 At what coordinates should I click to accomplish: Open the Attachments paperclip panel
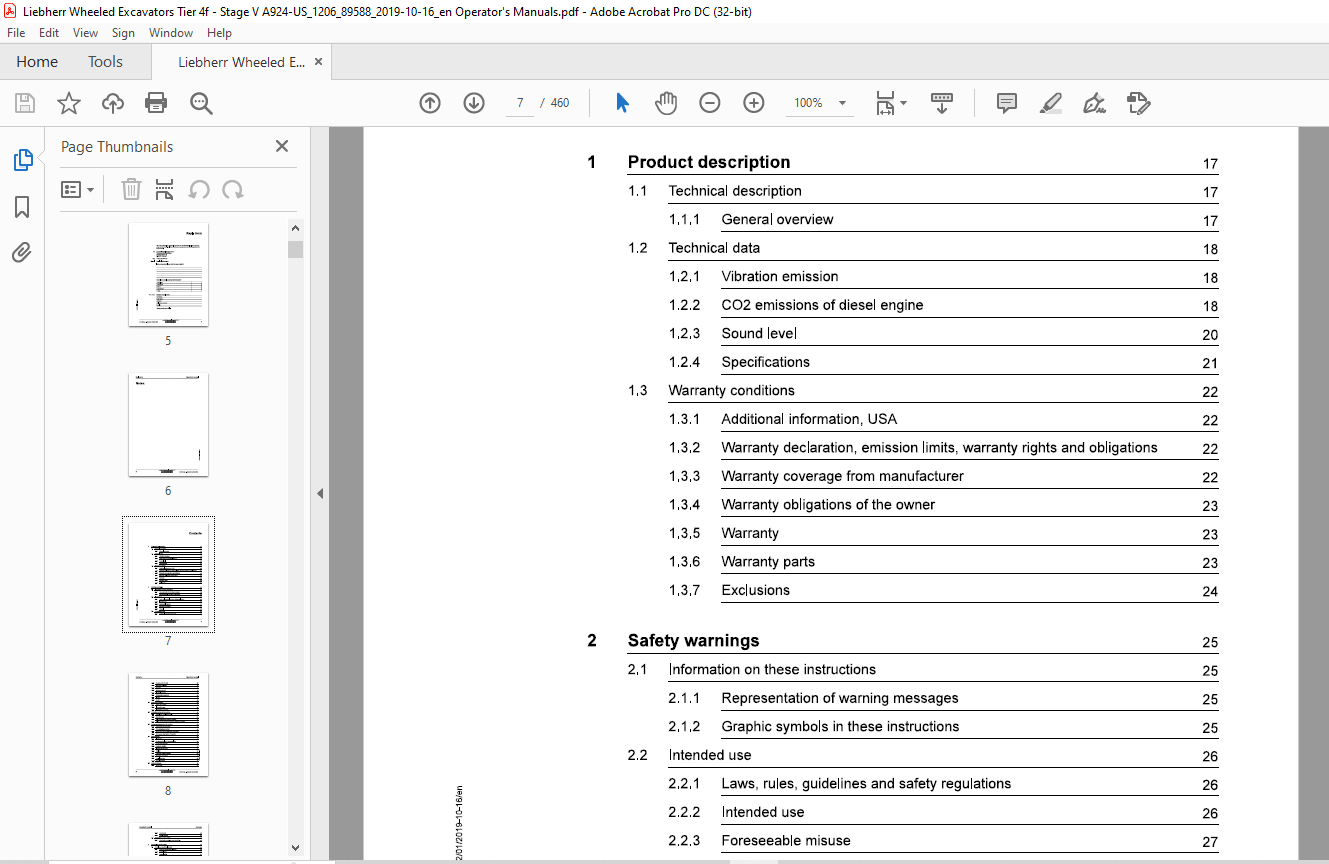click(22, 252)
